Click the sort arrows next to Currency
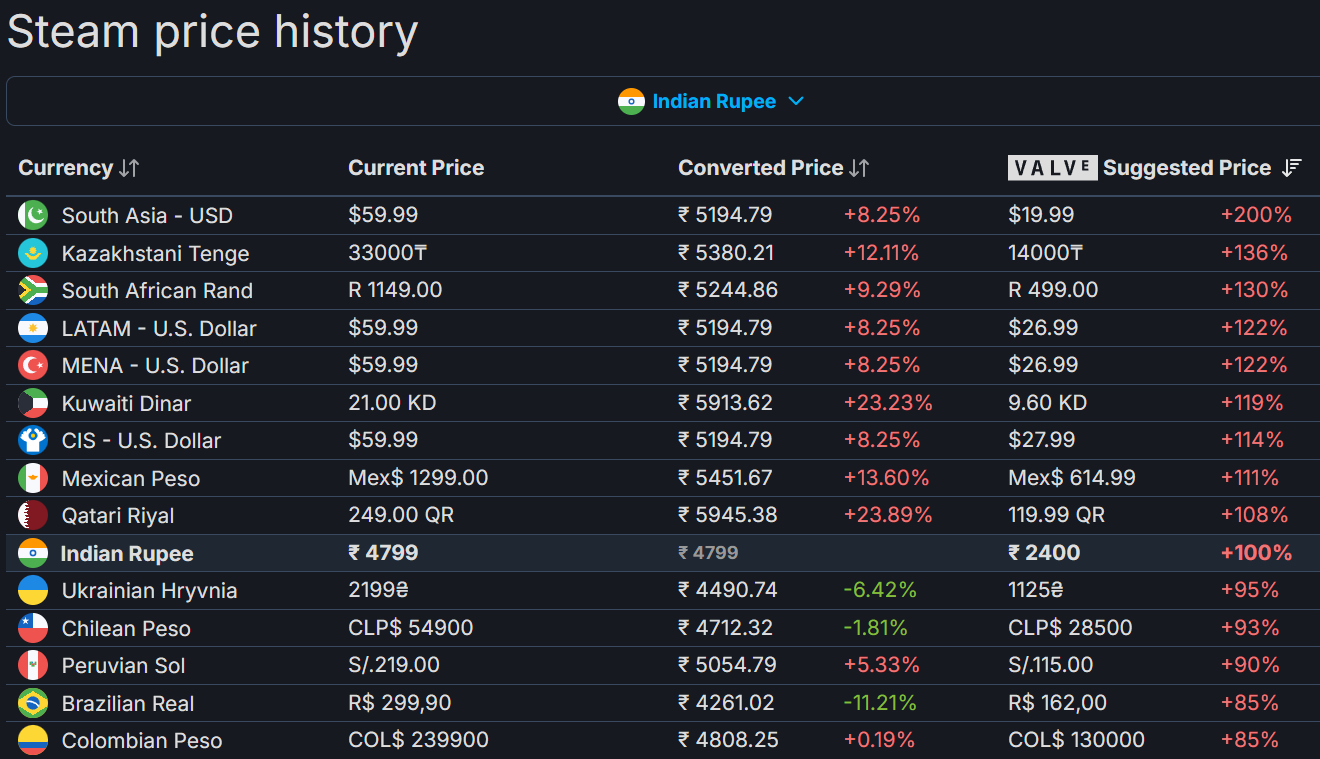 click(x=129, y=168)
